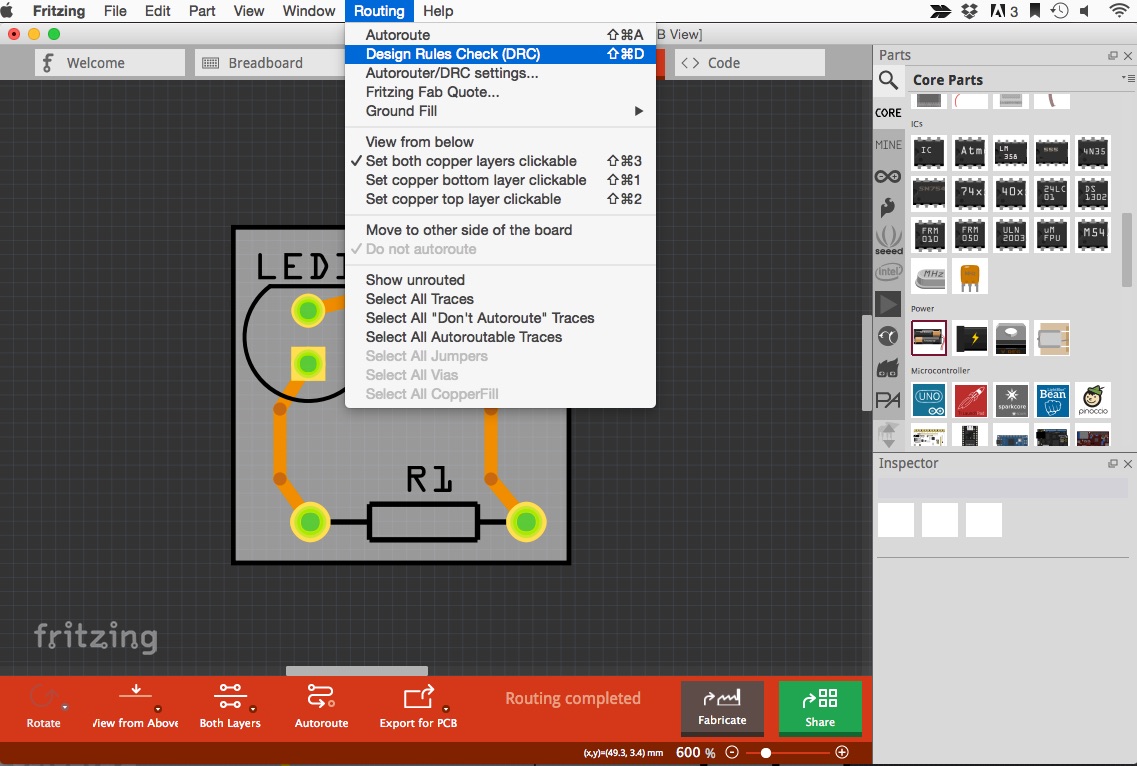Image resolution: width=1137 pixels, height=766 pixels.
Task: Open Autorouter/DRC settings…
Action: [500, 73]
